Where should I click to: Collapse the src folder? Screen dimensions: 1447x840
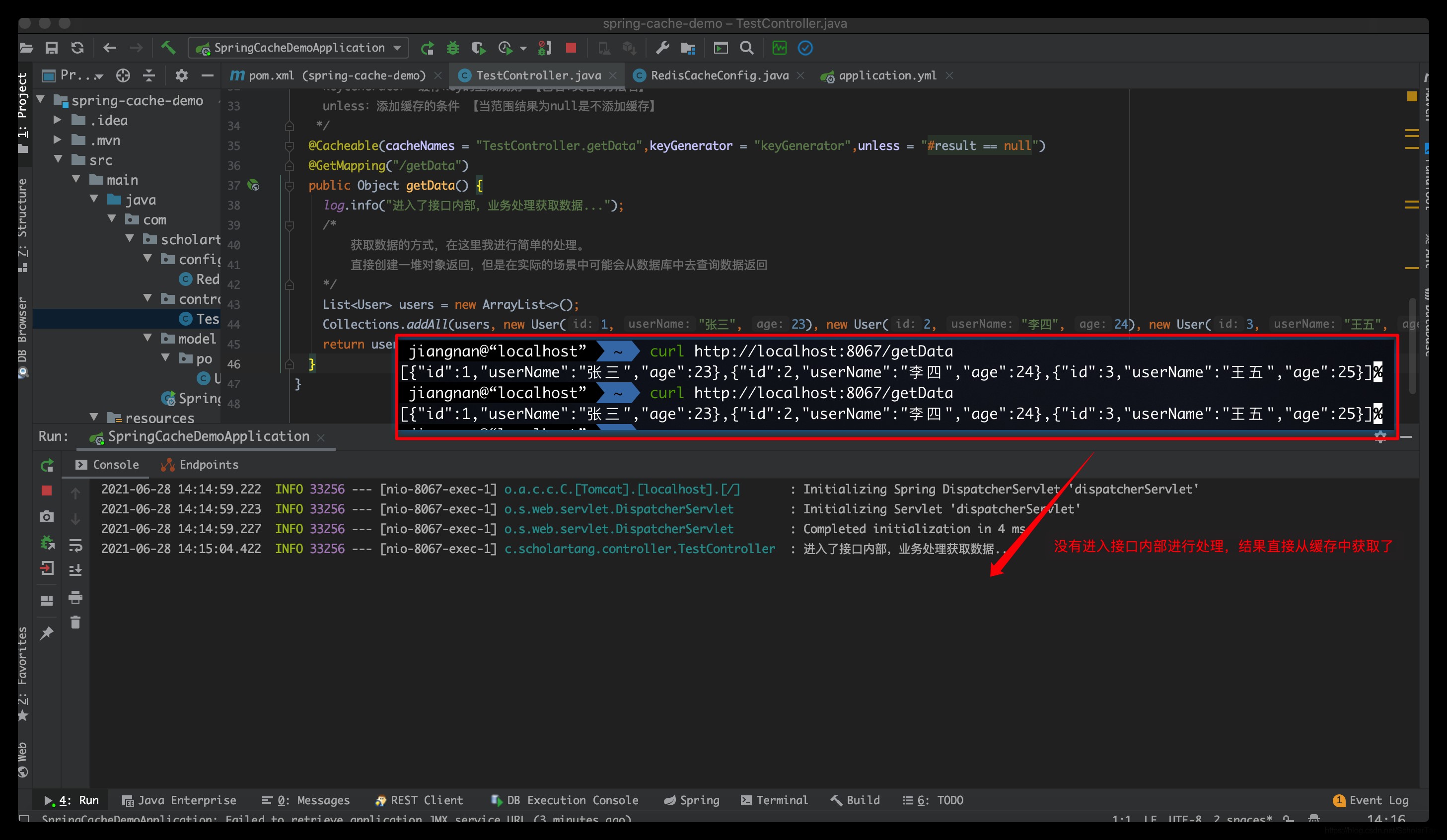58,159
